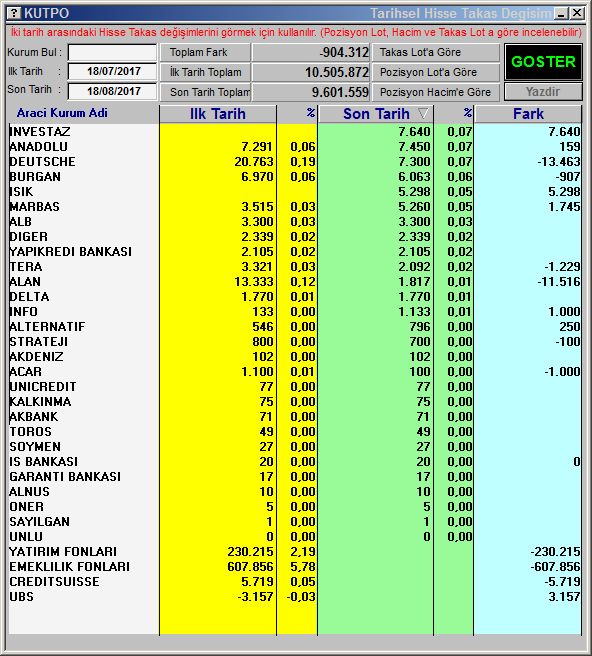Click ALAN Ilk Tarih value 13.333
Screen dimensions: 592x656
coord(254,282)
